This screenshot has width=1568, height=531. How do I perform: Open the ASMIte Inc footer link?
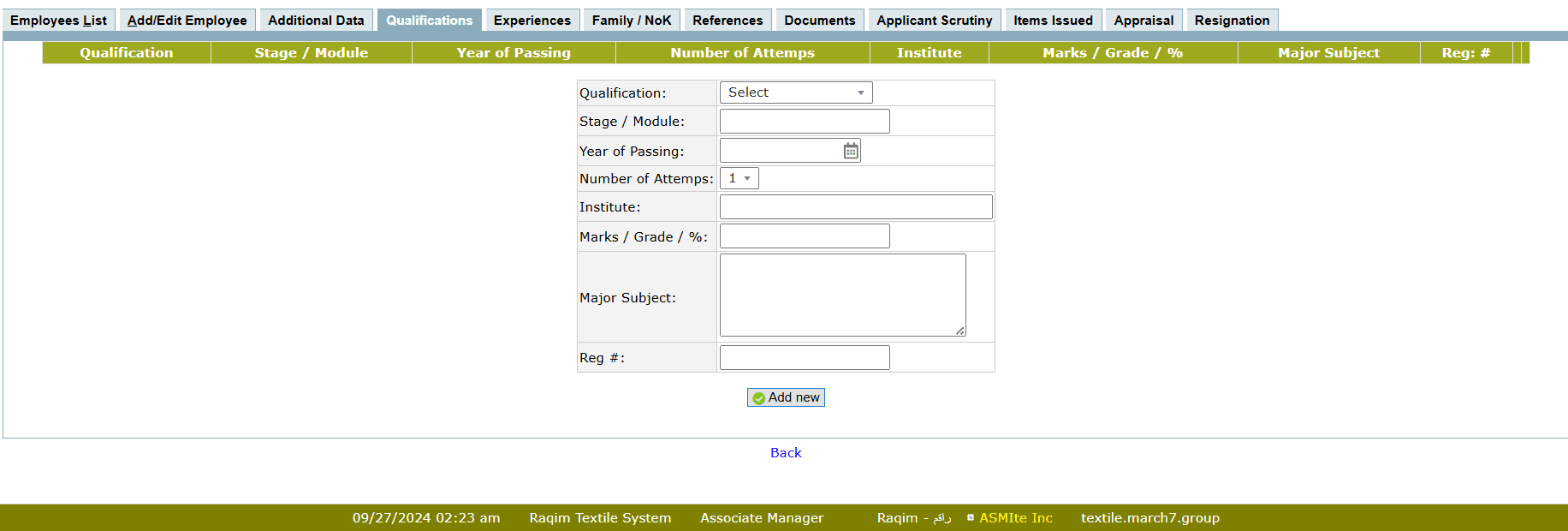point(1015,518)
